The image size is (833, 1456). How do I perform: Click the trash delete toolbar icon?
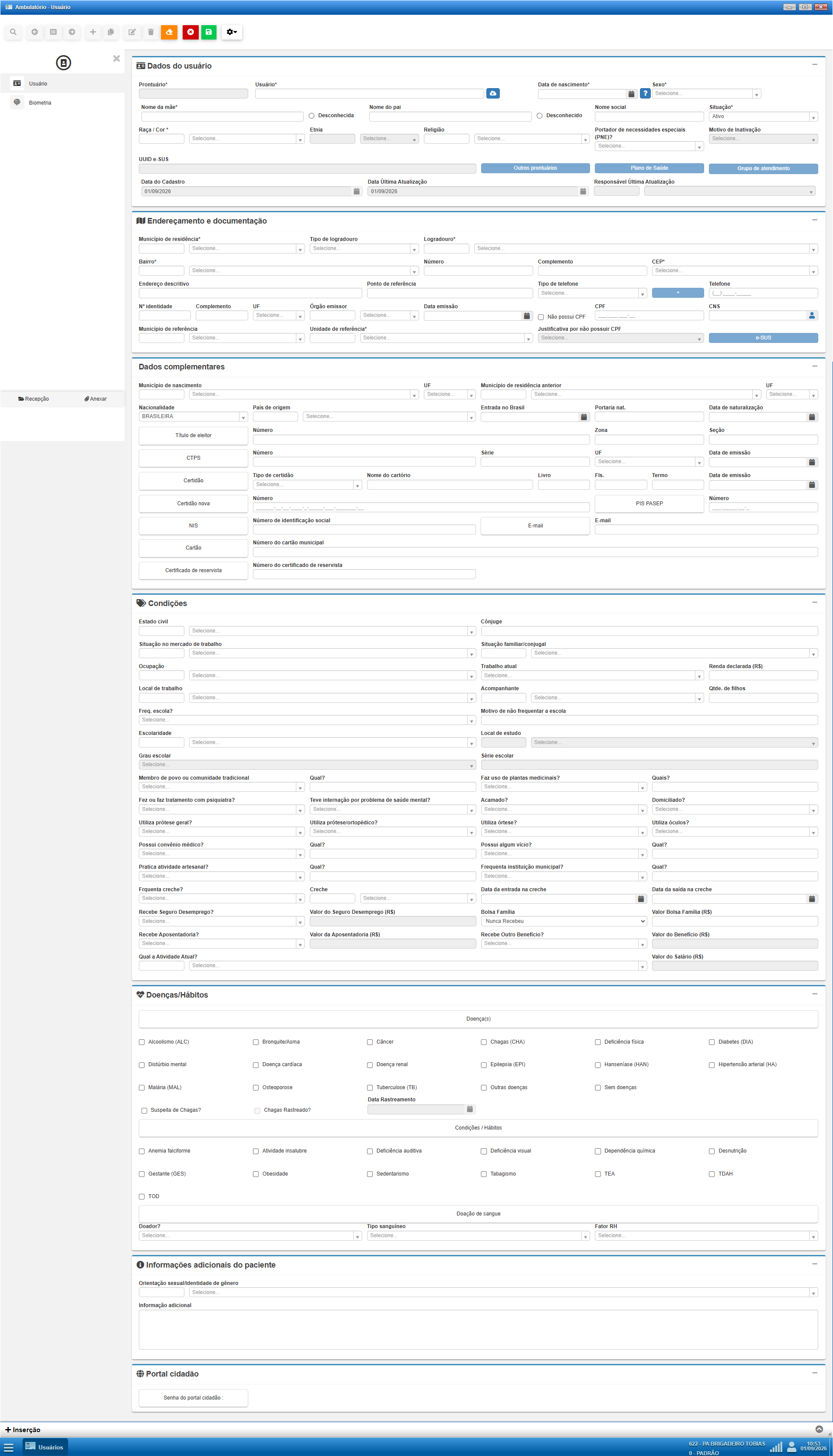pyautogui.click(x=151, y=32)
